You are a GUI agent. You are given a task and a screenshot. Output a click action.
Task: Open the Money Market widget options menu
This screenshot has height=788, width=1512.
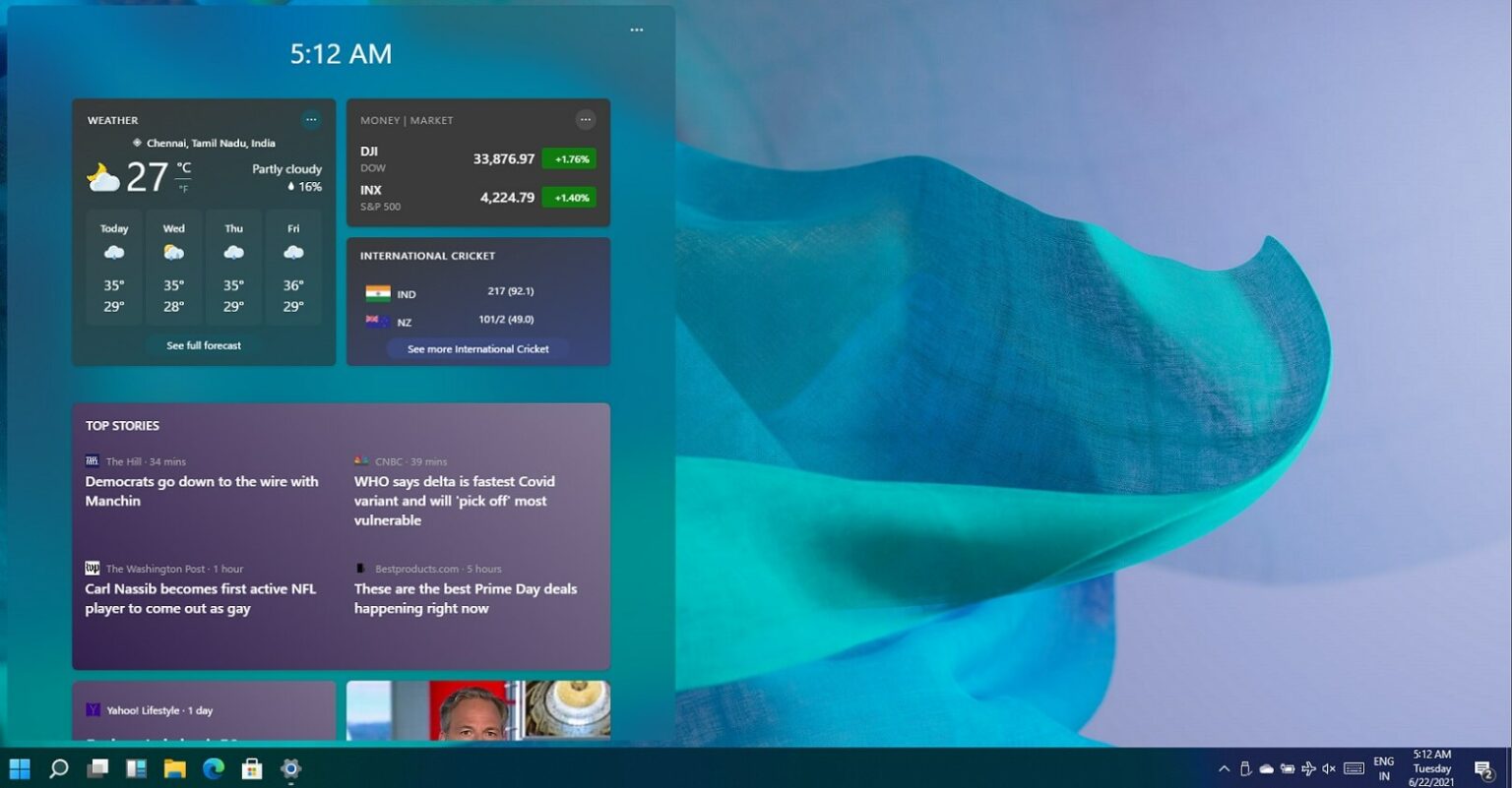coord(586,118)
